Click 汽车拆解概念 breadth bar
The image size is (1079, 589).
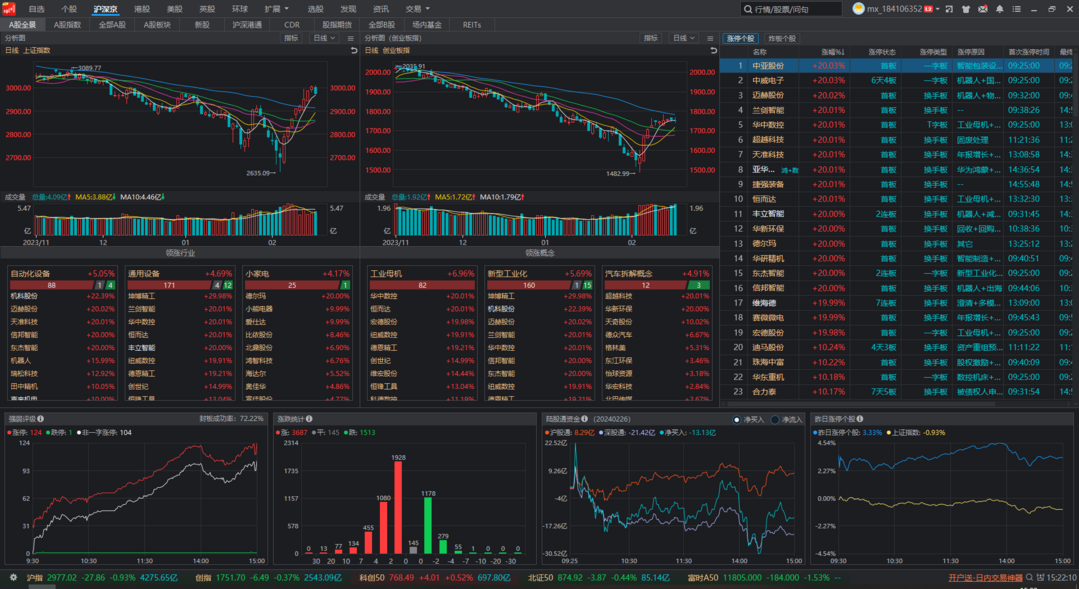pyautogui.click(x=657, y=285)
